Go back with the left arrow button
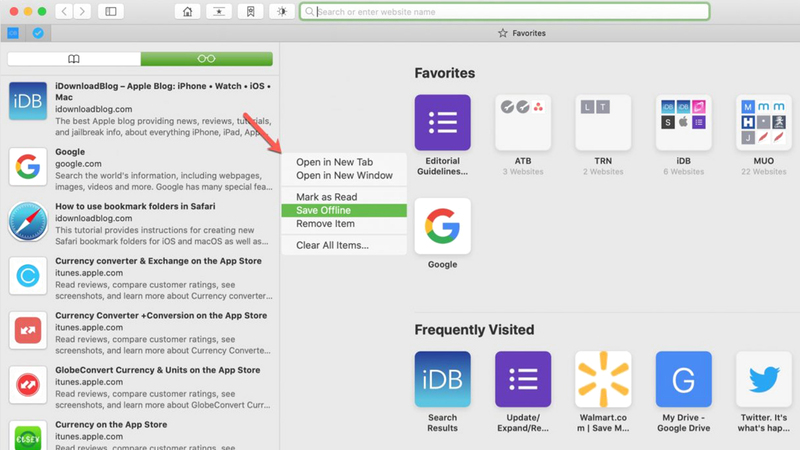This screenshot has width=800, height=450. (64, 12)
